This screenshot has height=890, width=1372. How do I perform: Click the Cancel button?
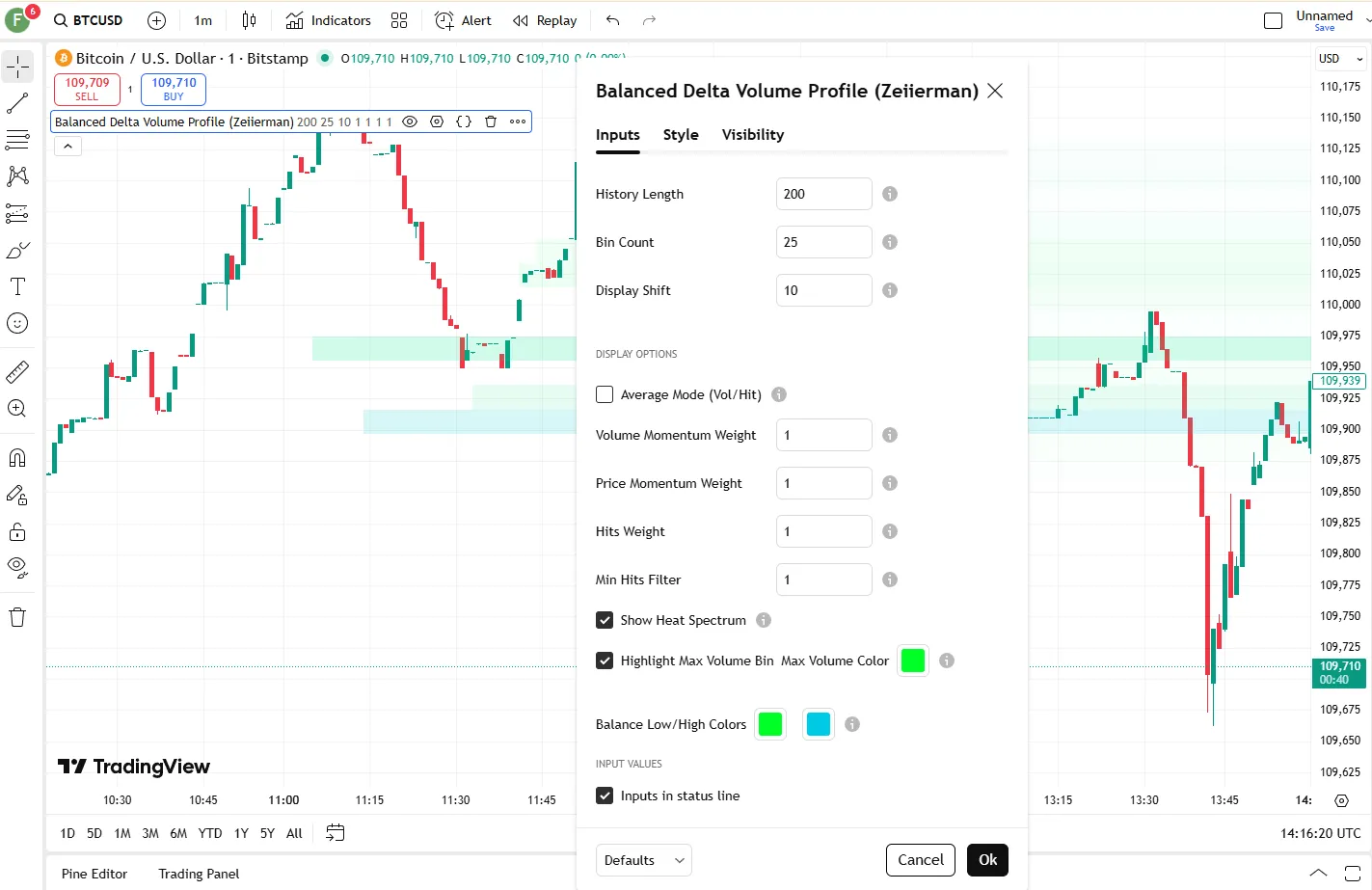921,860
